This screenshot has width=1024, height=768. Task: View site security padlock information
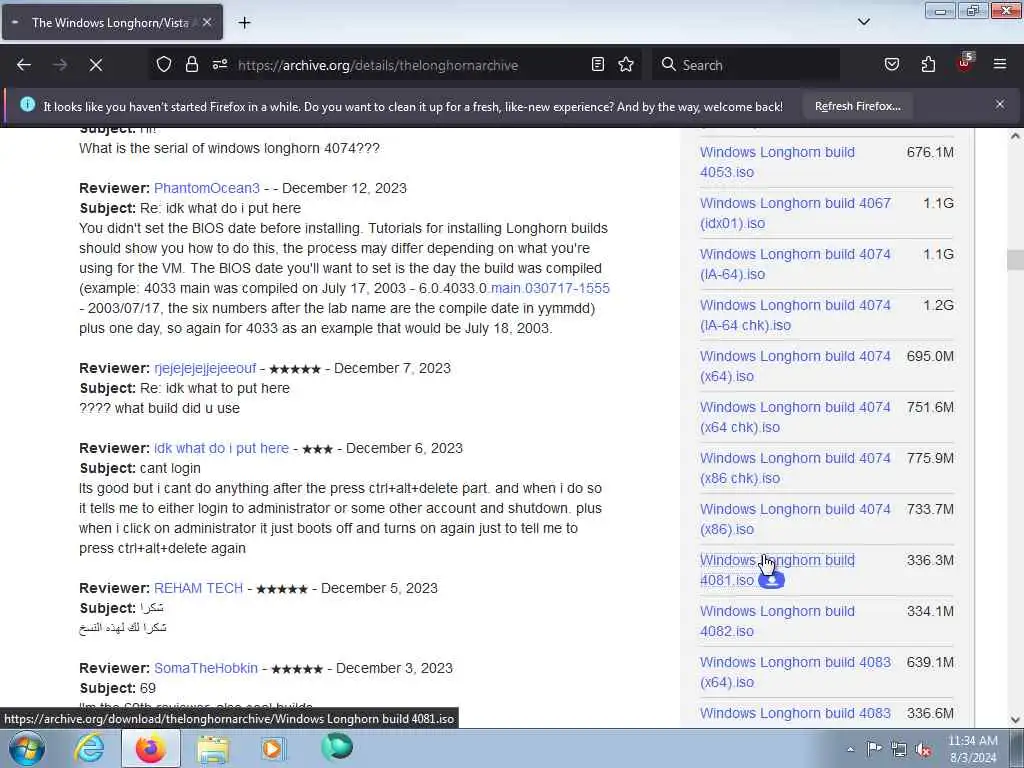[191, 65]
